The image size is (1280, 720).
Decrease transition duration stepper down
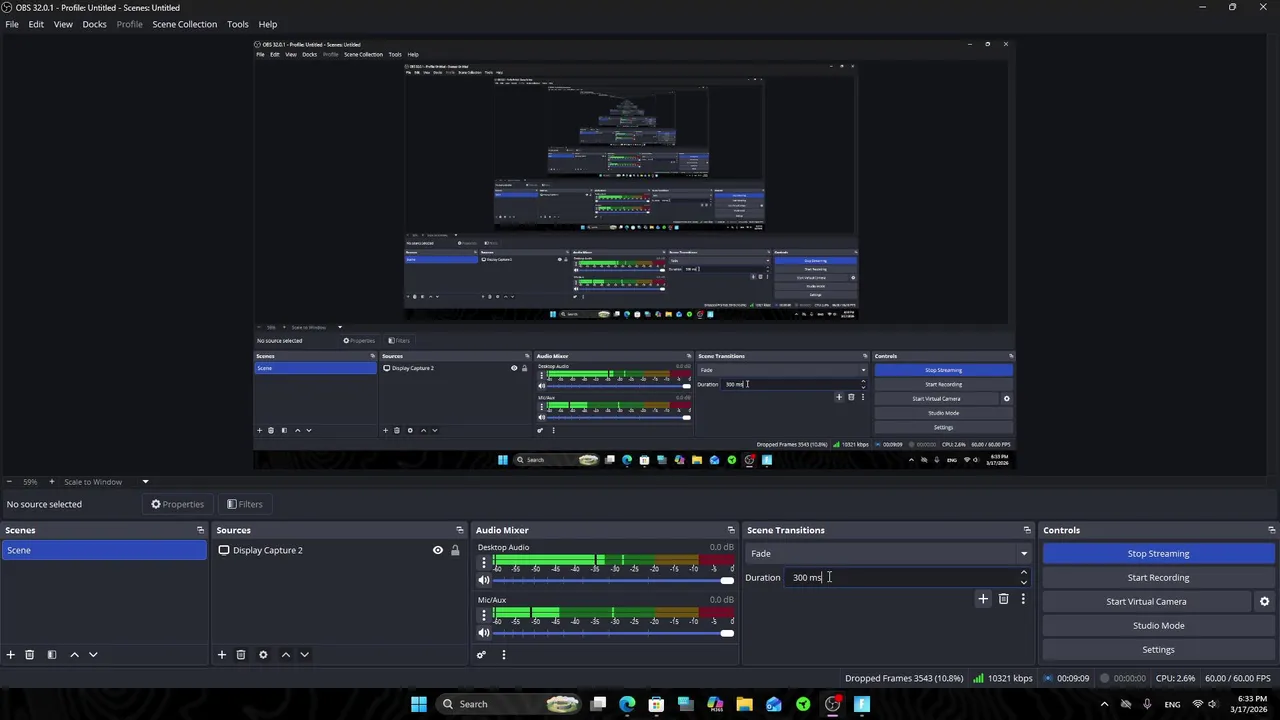click(1023, 582)
